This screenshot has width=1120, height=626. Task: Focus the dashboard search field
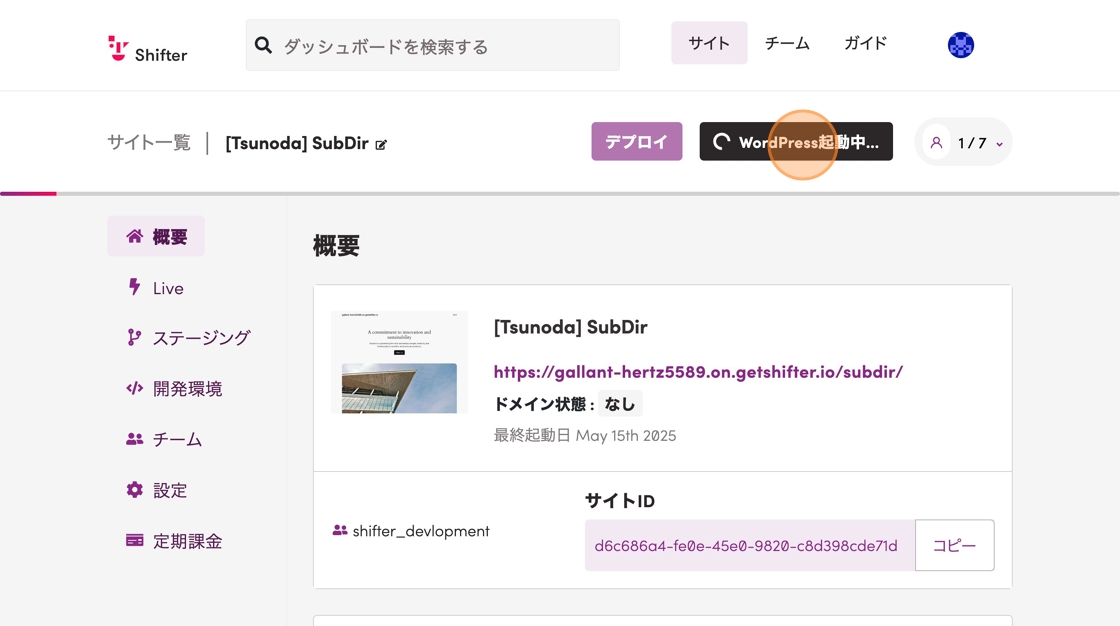point(432,45)
